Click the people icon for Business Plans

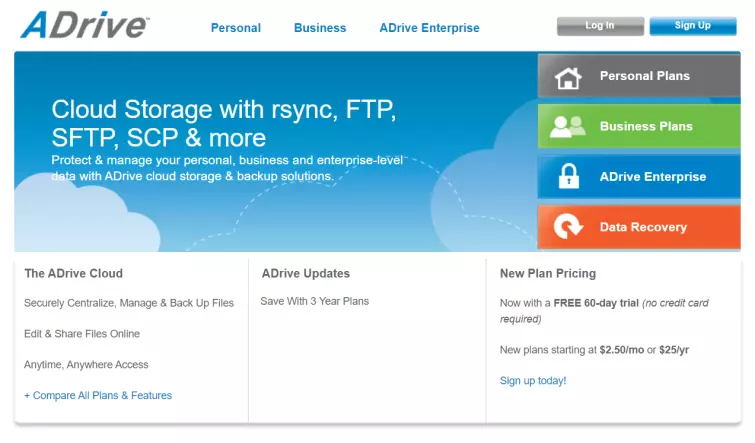(x=568, y=127)
